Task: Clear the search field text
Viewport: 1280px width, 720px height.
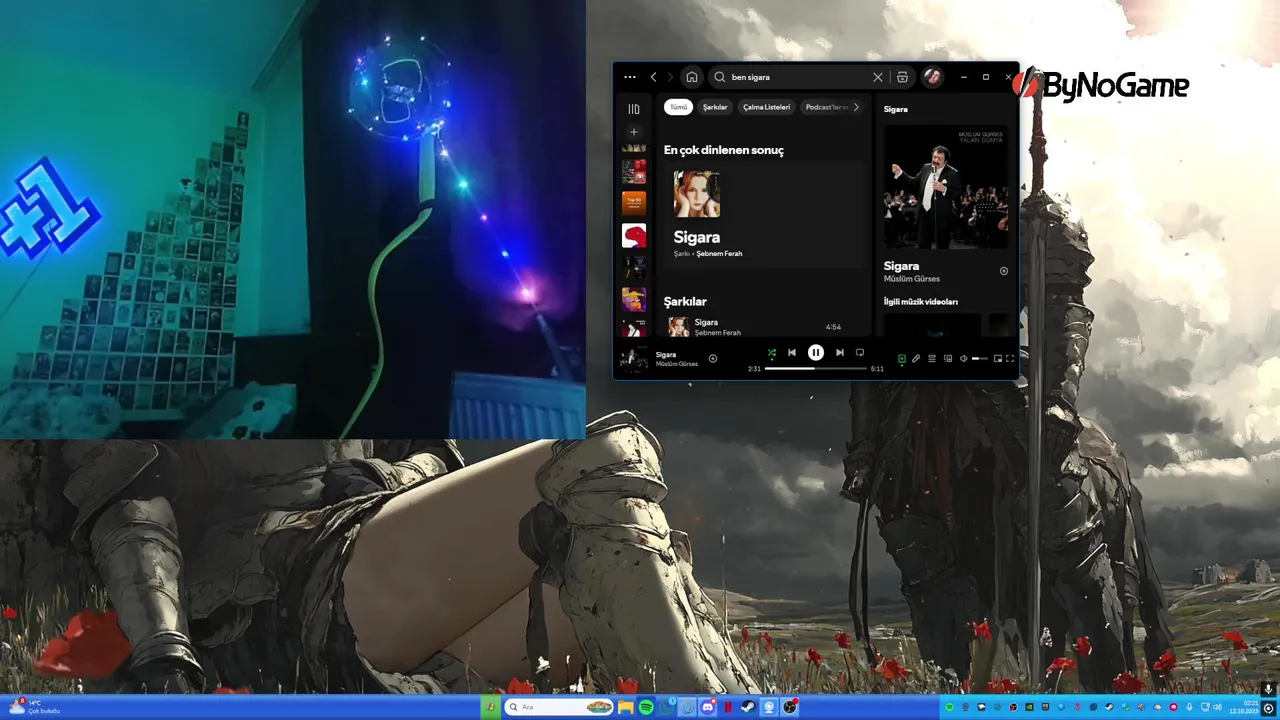Action: coord(878,77)
